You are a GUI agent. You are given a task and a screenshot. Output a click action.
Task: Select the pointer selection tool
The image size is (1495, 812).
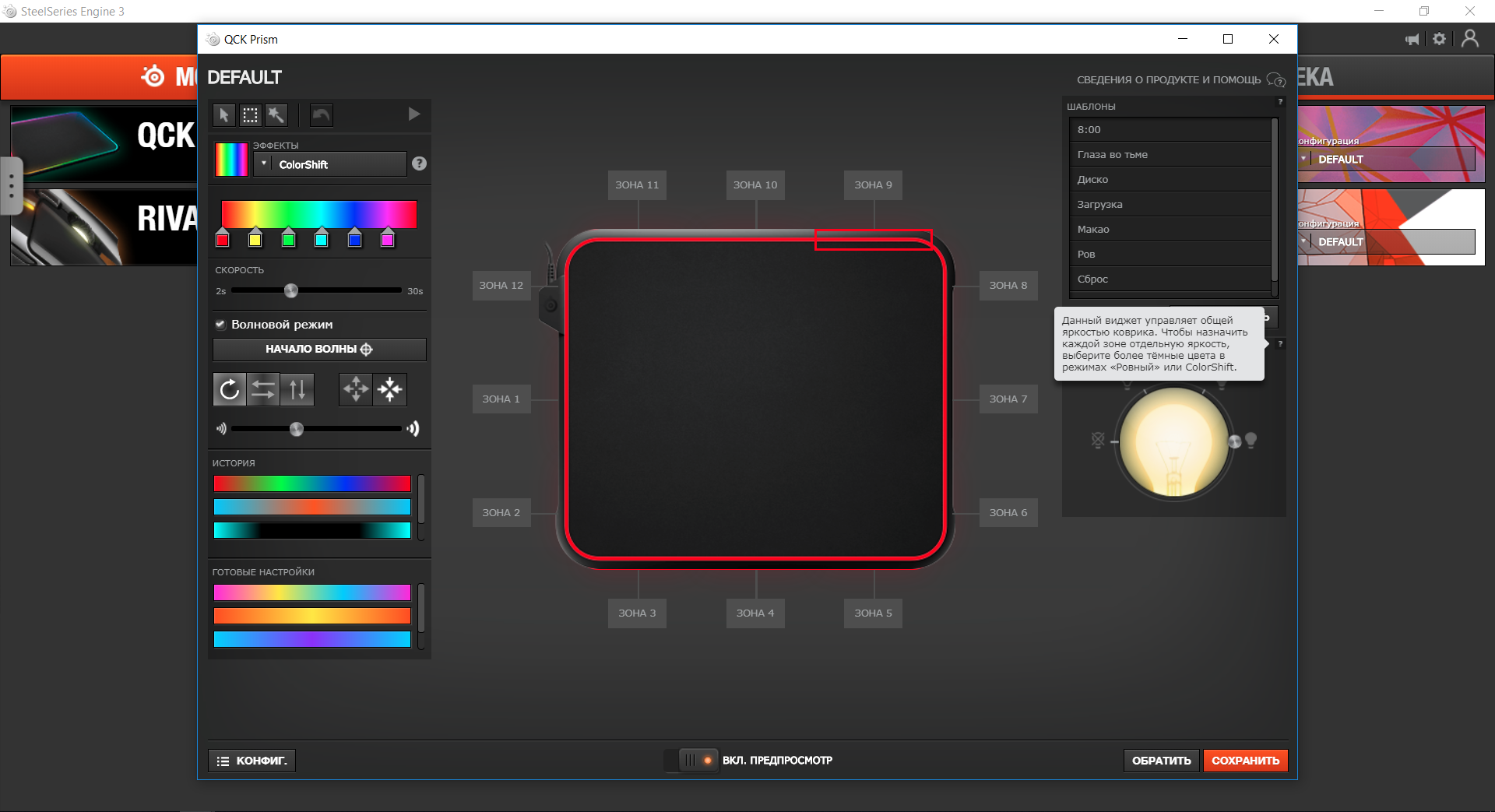(x=224, y=115)
